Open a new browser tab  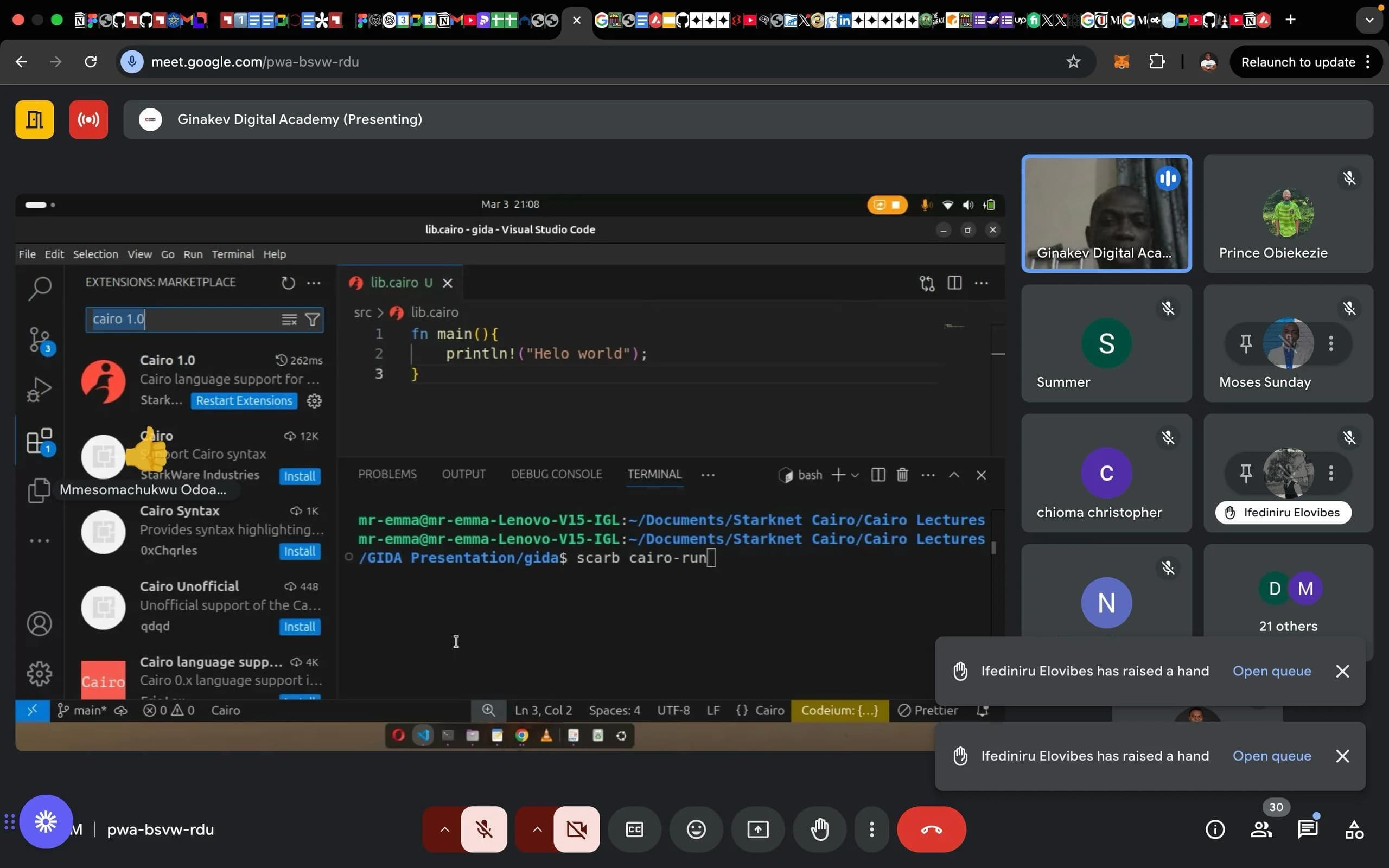point(1290,20)
